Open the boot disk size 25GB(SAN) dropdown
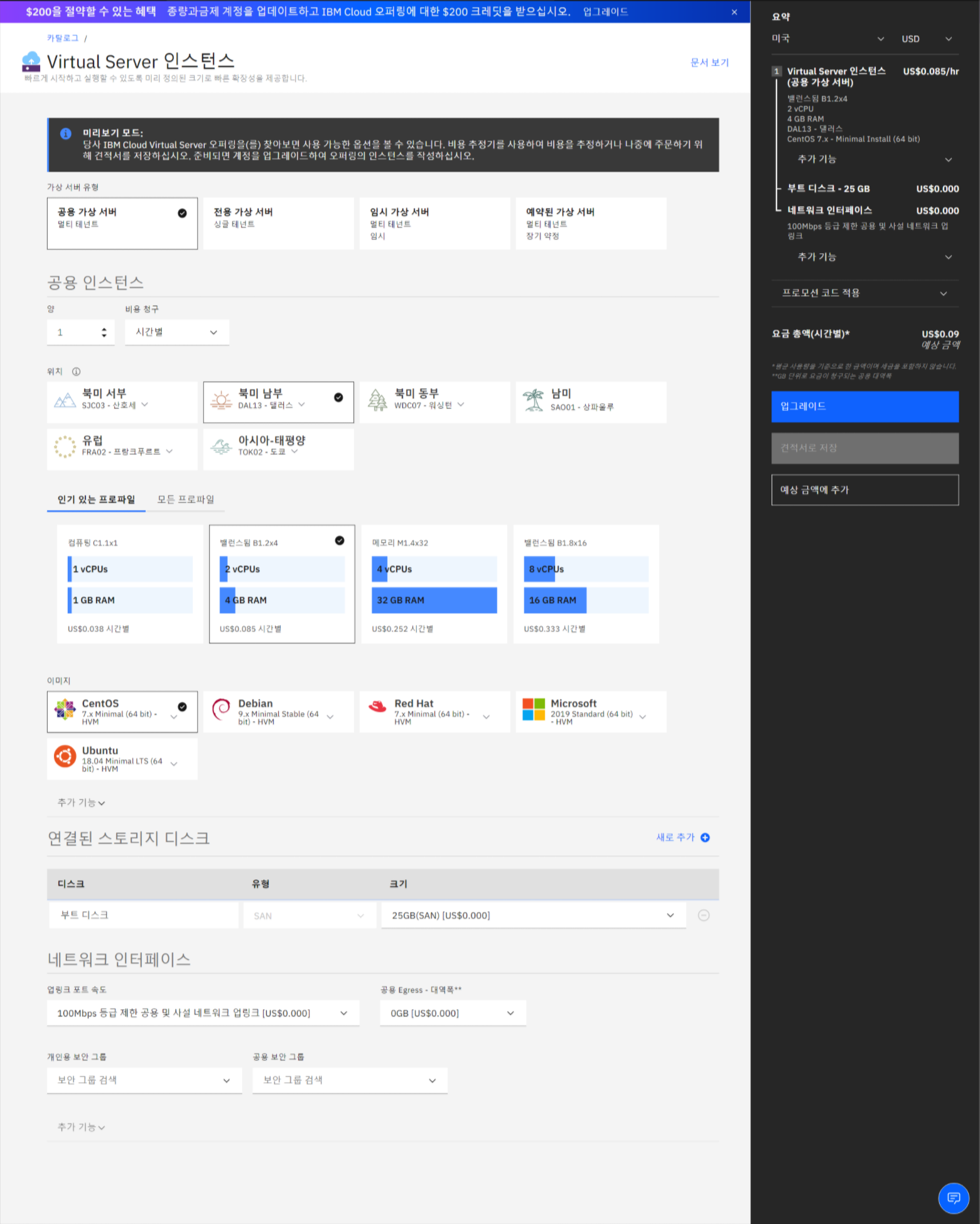This screenshot has width=980, height=1224. tap(534, 916)
